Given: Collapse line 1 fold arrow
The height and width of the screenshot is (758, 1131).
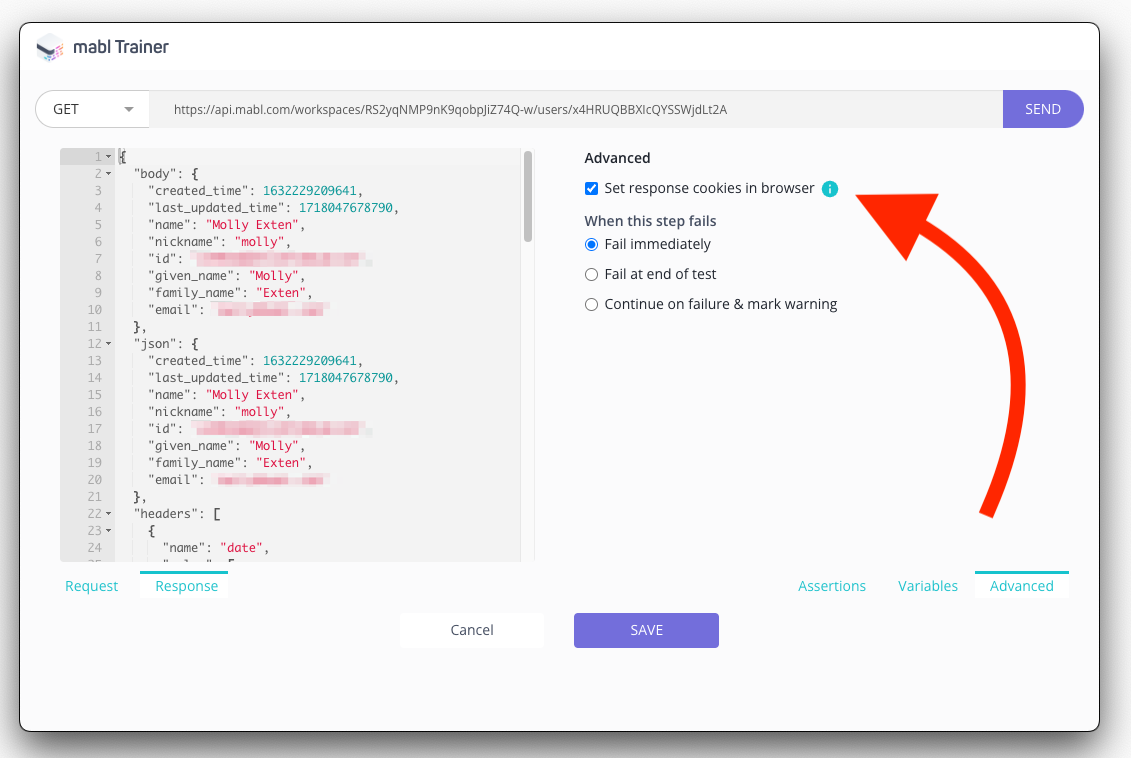Looking at the screenshot, I should pyautogui.click(x=109, y=157).
